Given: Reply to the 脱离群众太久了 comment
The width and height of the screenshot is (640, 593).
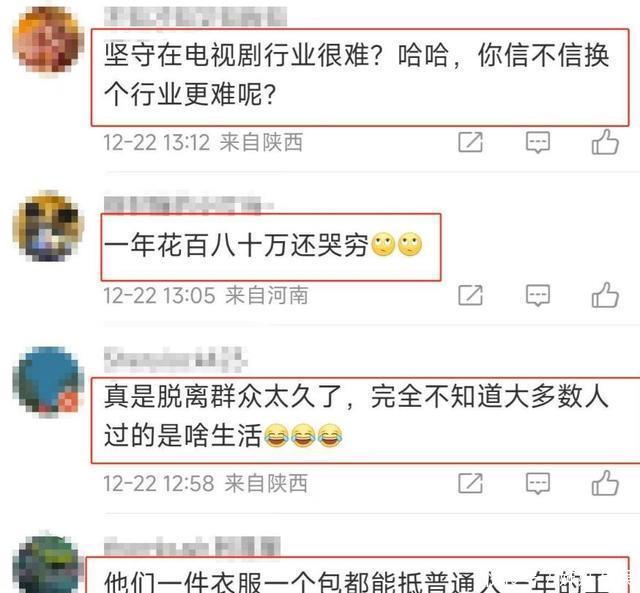Looking at the screenshot, I should [538, 483].
